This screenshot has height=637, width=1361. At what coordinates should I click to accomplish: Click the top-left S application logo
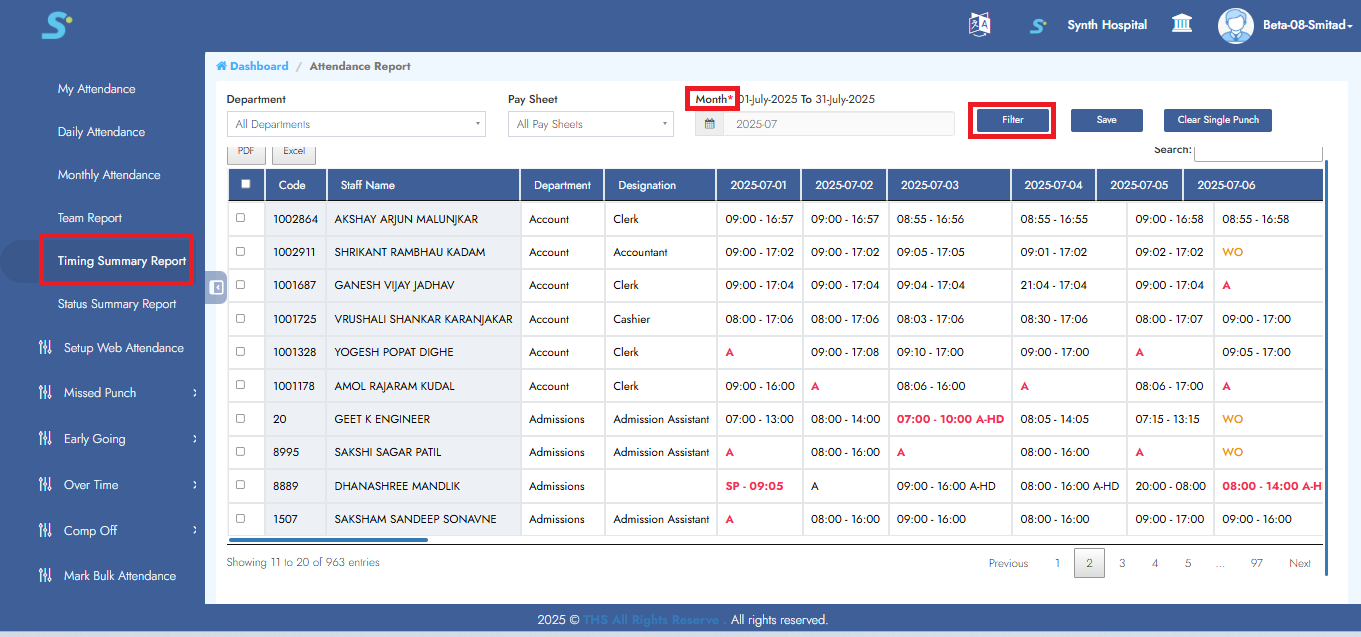pos(56,25)
